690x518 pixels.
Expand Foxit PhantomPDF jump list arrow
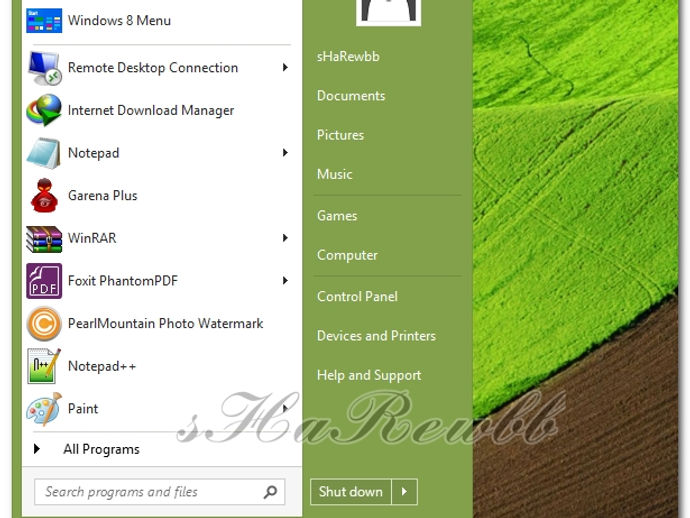click(x=285, y=280)
